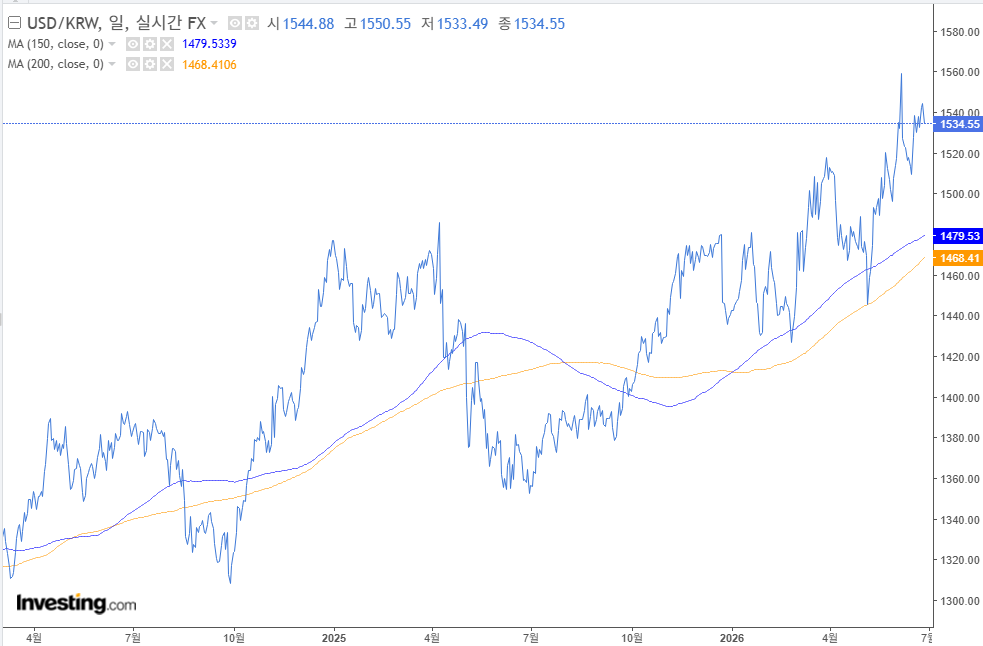Viewport: 983px width, 646px height.
Task: Click the MA (150, close, 0) label
Action: click(x=56, y=44)
